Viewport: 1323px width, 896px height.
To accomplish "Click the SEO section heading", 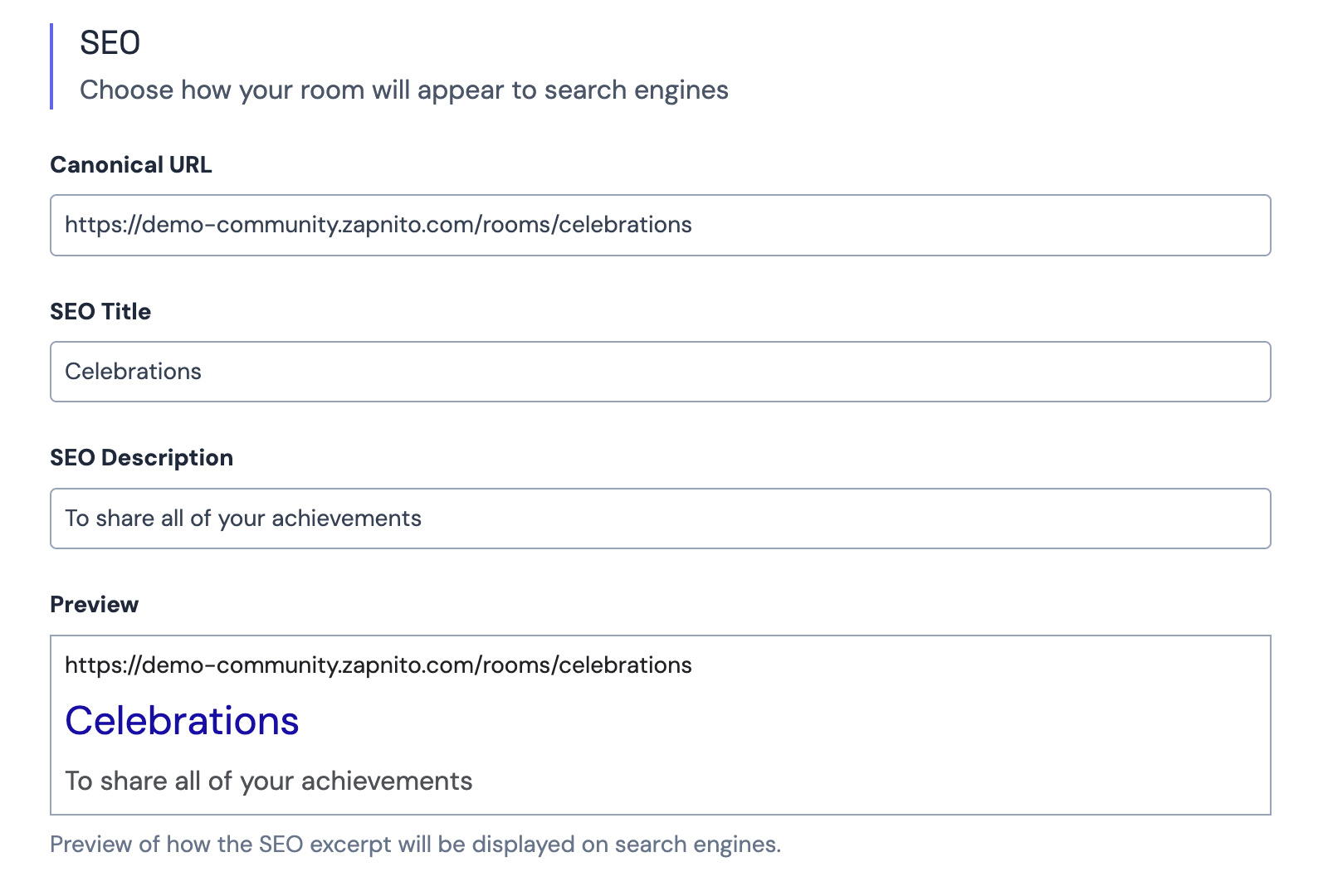I will click(x=110, y=43).
